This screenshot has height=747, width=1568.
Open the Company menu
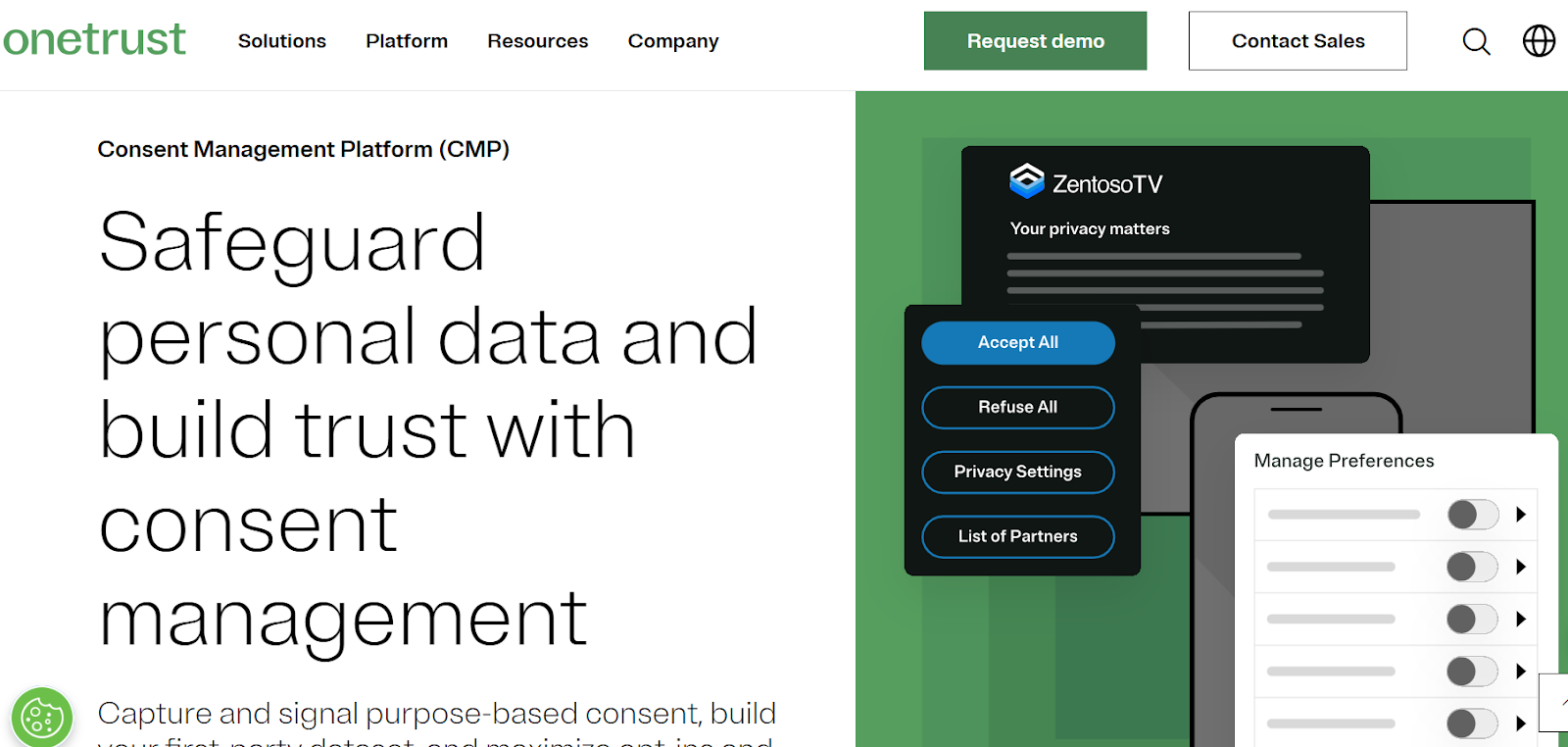click(673, 41)
